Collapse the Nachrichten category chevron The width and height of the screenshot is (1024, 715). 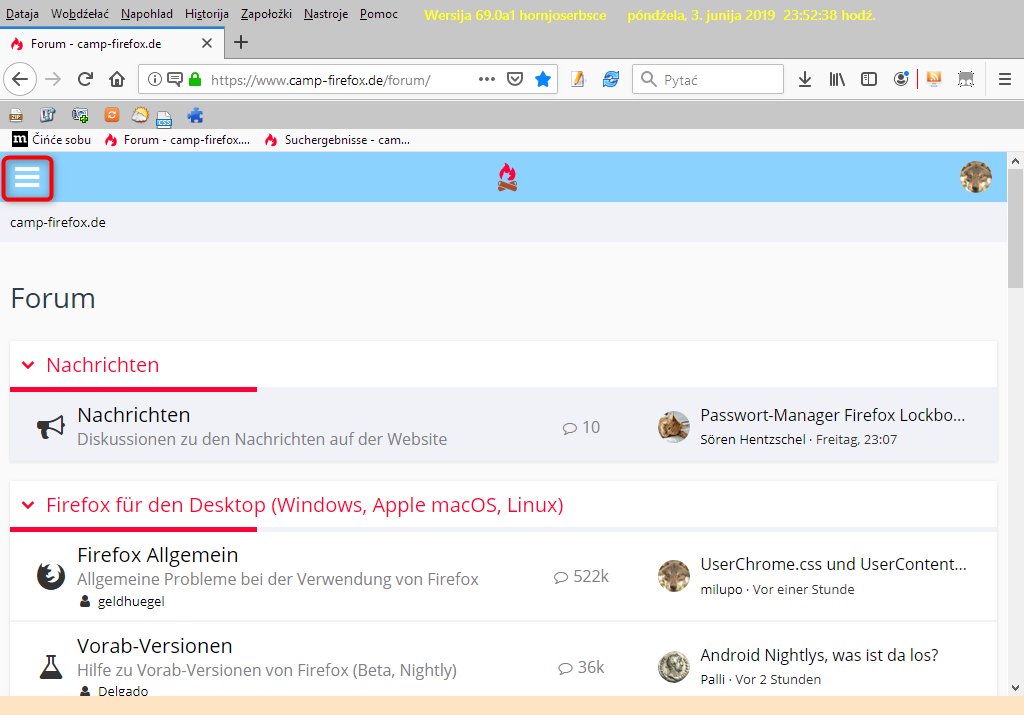coord(28,364)
